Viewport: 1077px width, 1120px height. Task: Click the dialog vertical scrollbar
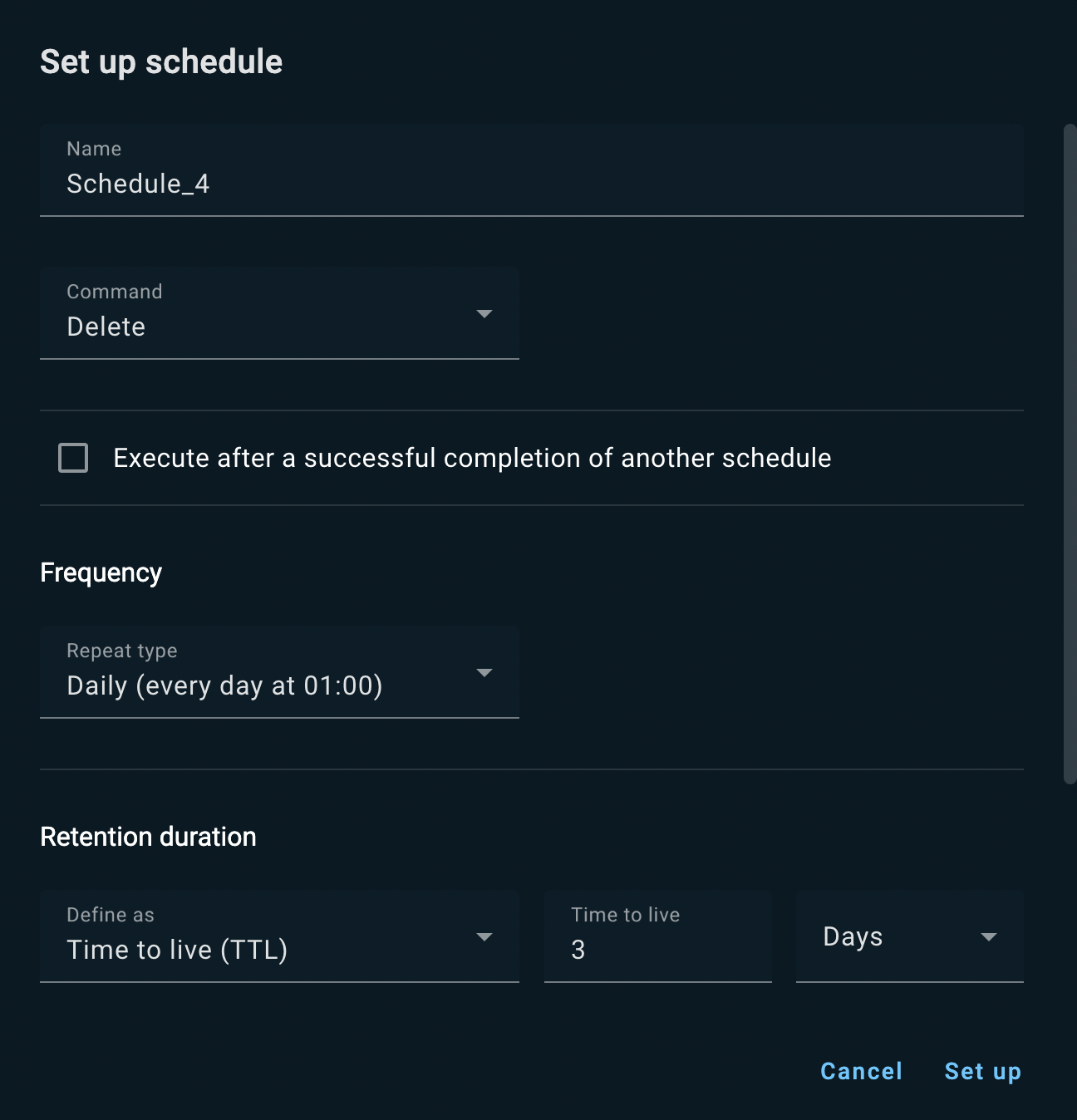pos(1070,454)
